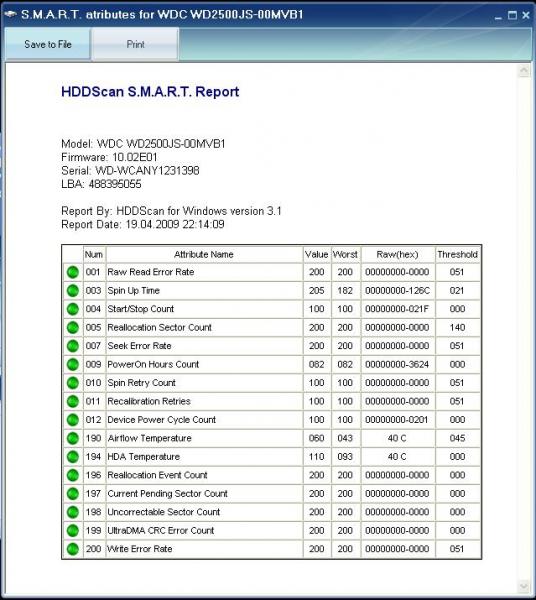Select the Seek Error Rate attribute row
The height and width of the screenshot is (600, 536).
click(x=271, y=346)
